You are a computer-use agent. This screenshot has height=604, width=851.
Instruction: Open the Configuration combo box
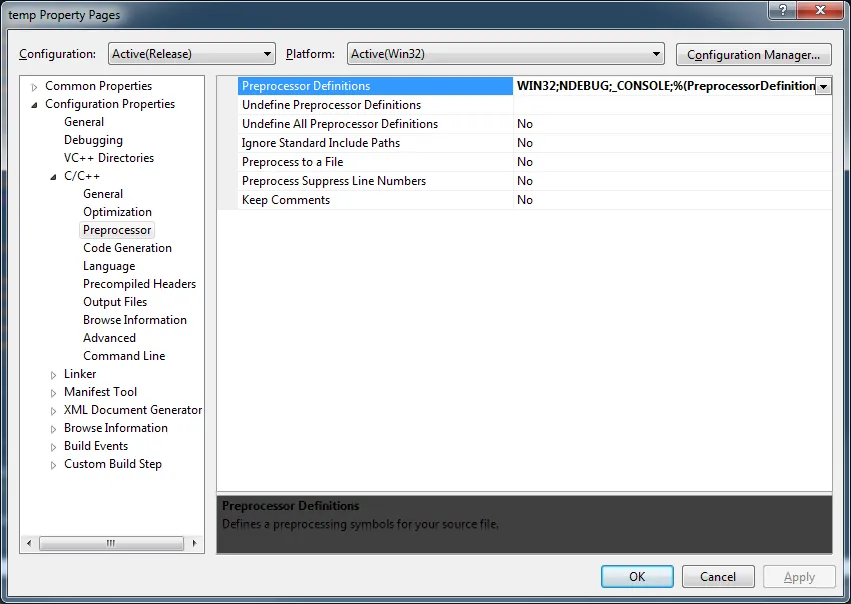pyautogui.click(x=192, y=54)
